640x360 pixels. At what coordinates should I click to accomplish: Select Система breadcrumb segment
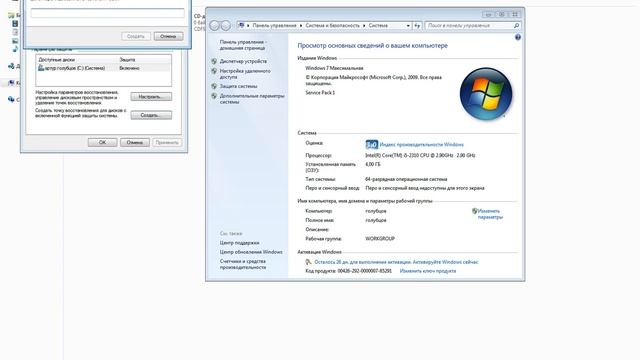[378, 25]
